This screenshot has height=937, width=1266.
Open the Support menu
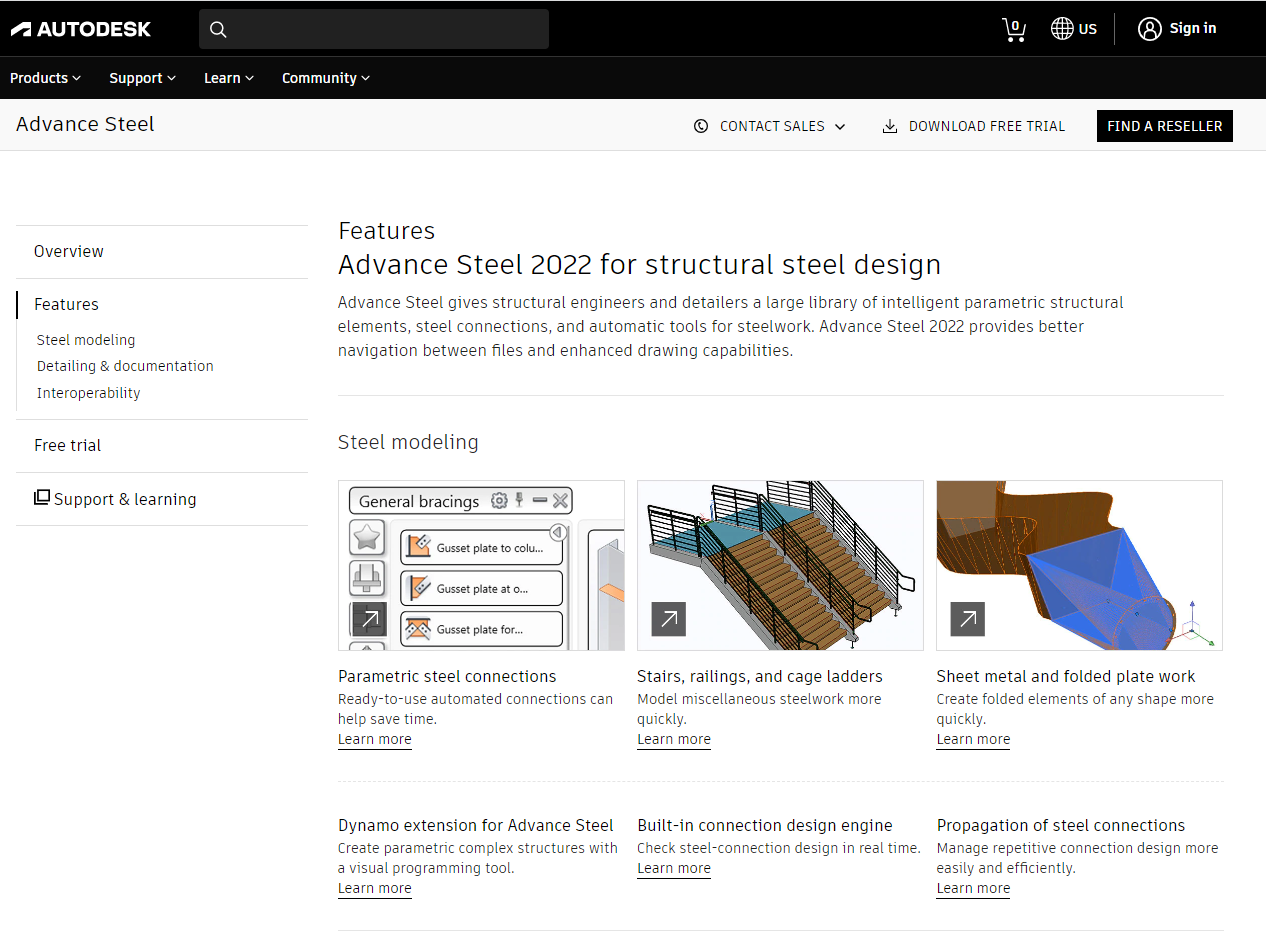point(142,77)
